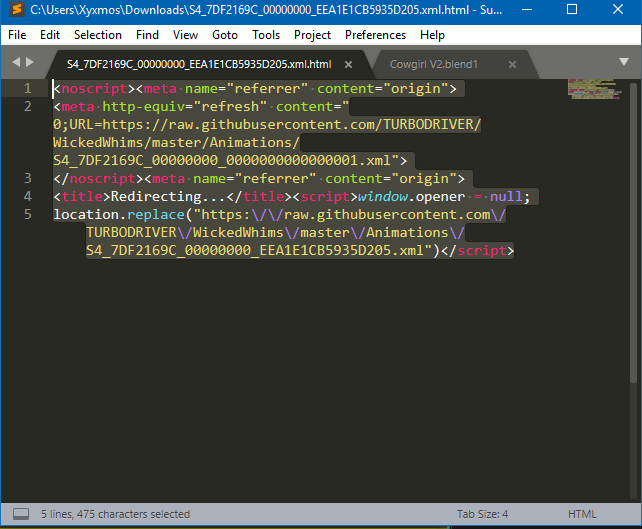
Task: Toggle the side bar panel switcher icon
Action: coord(21,514)
